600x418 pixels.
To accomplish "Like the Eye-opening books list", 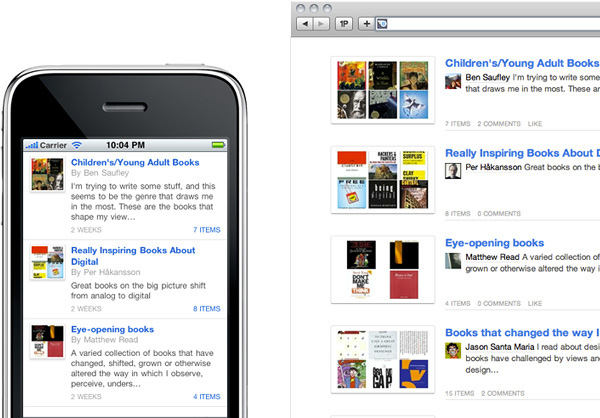I will pyautogui.click(x=535, y=303).
